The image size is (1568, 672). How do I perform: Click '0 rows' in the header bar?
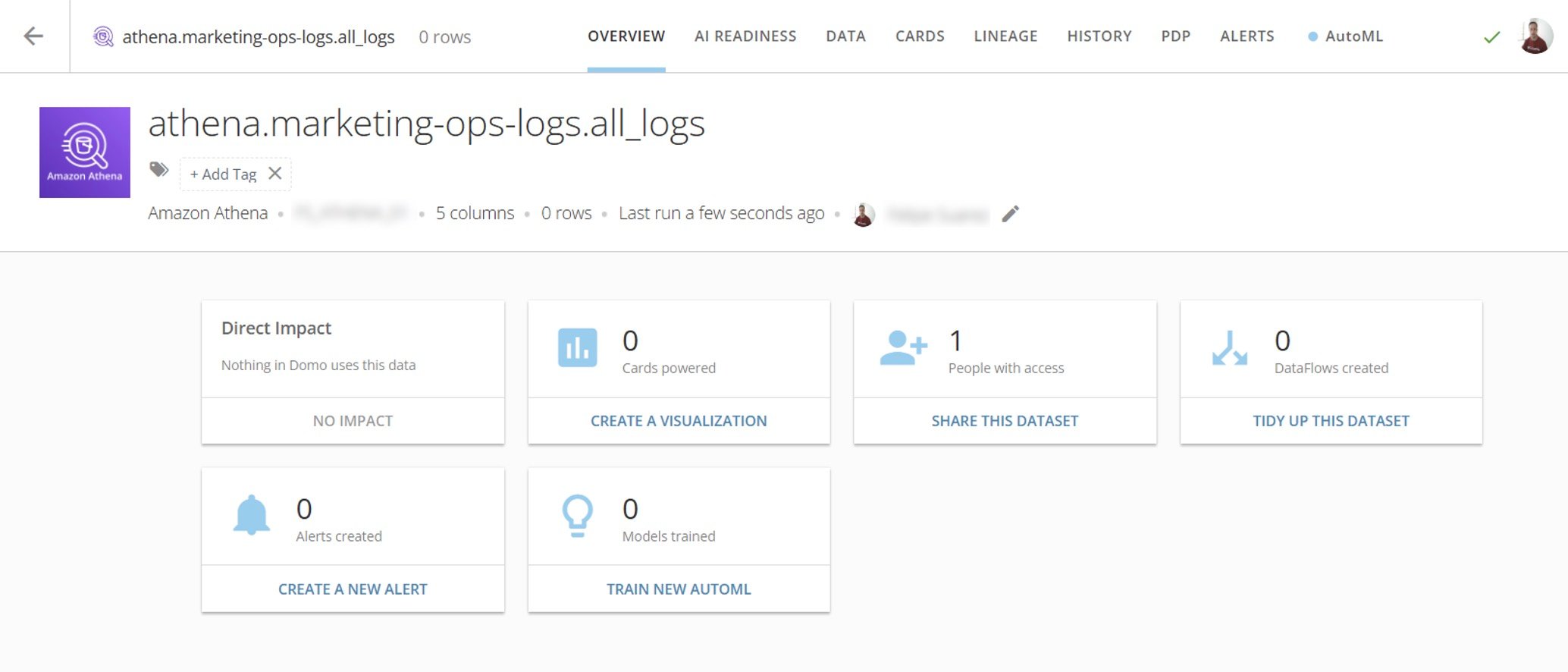(445, 37)
